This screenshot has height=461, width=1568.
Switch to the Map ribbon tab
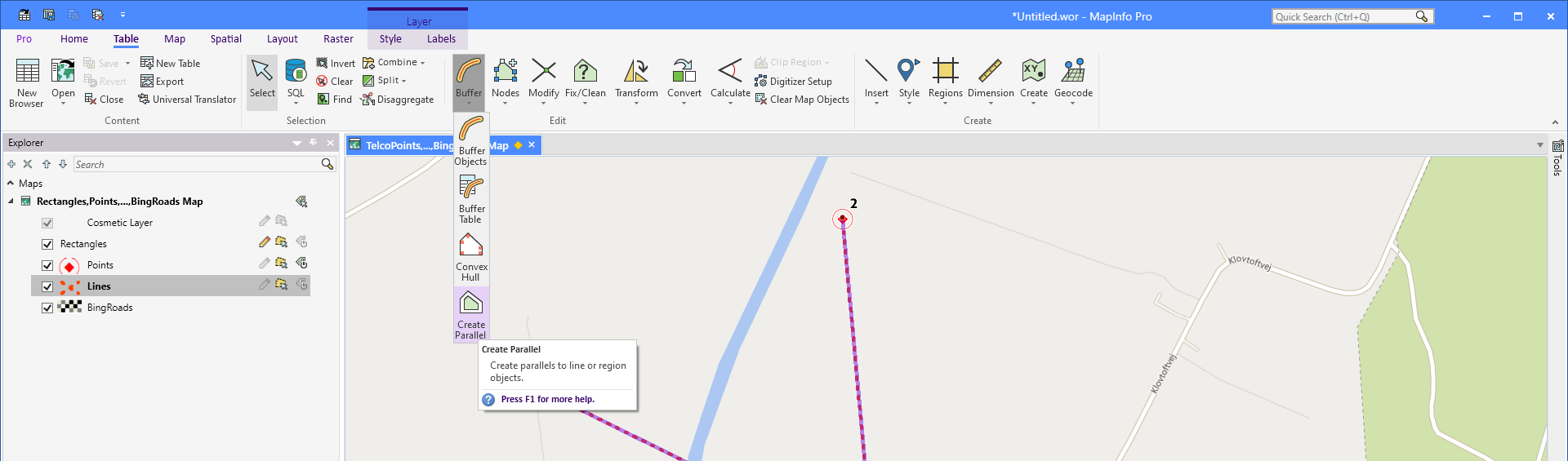pyautogui.click(x=175, y=38)
